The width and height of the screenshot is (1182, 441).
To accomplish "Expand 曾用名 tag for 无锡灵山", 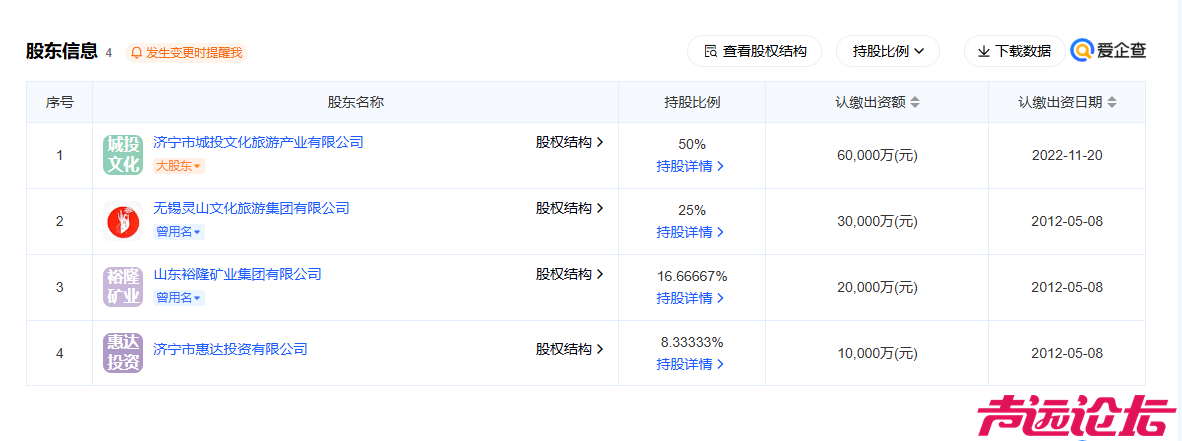I will [x=179, y=232].
